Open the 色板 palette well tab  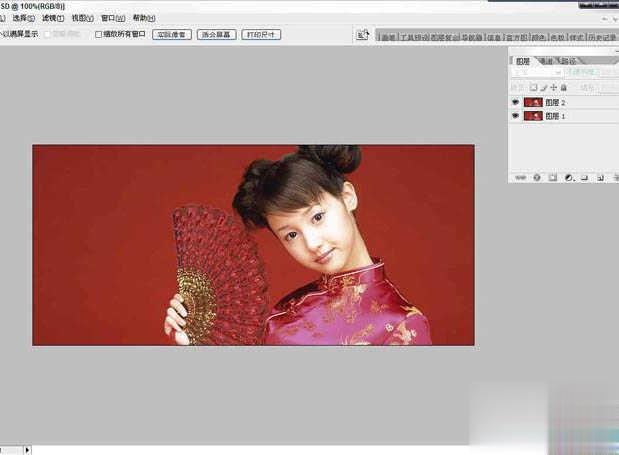click(557, 37)
